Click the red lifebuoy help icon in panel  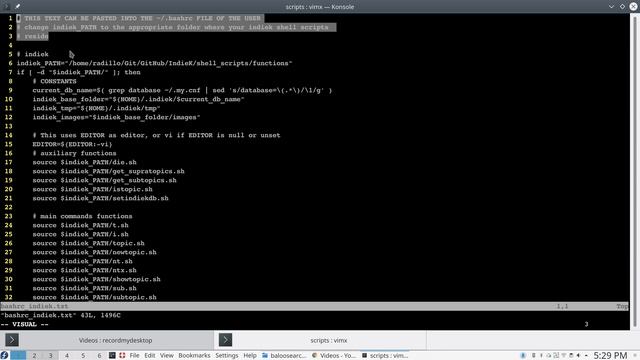coord(122,356)
